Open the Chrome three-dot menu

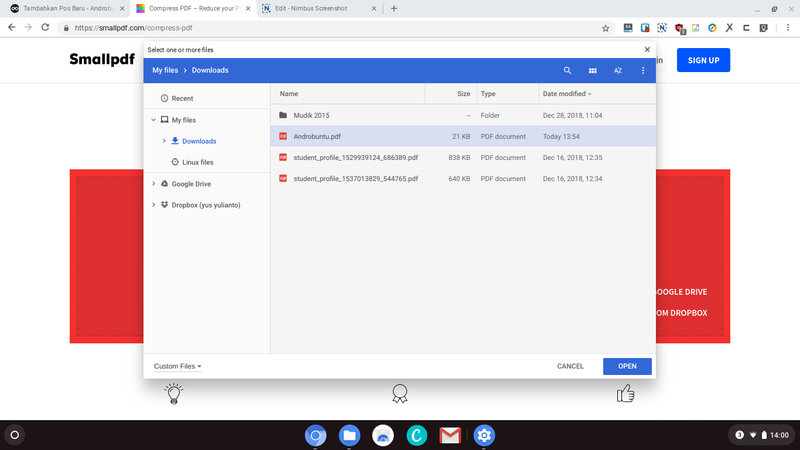788,28
